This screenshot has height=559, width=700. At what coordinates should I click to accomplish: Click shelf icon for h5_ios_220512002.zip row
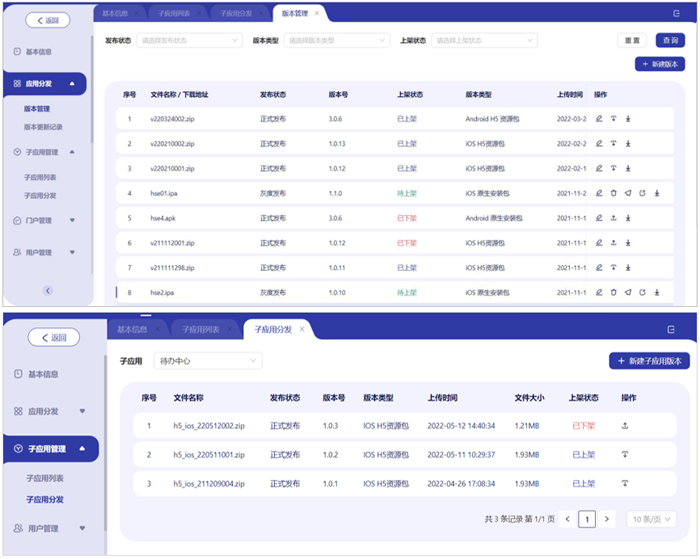626,425
